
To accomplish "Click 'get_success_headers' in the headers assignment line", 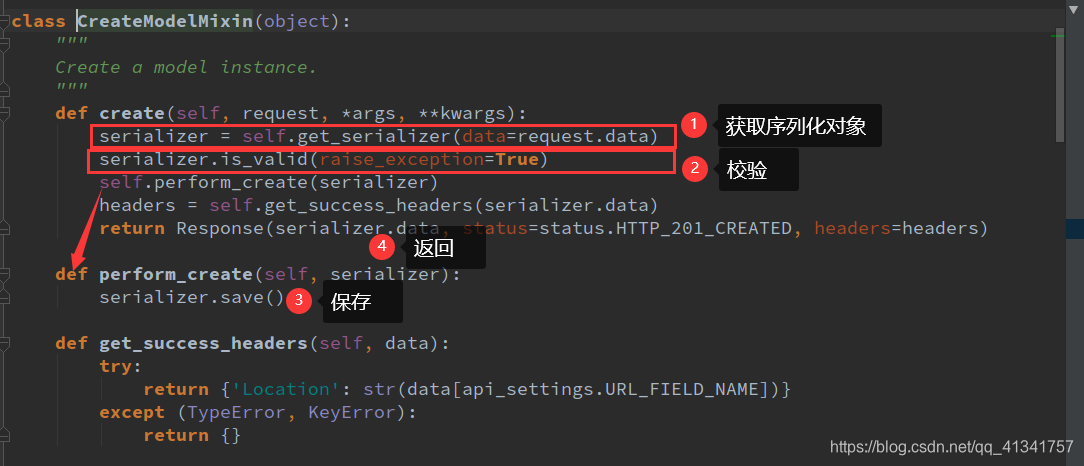I will [x=370, y=205].
